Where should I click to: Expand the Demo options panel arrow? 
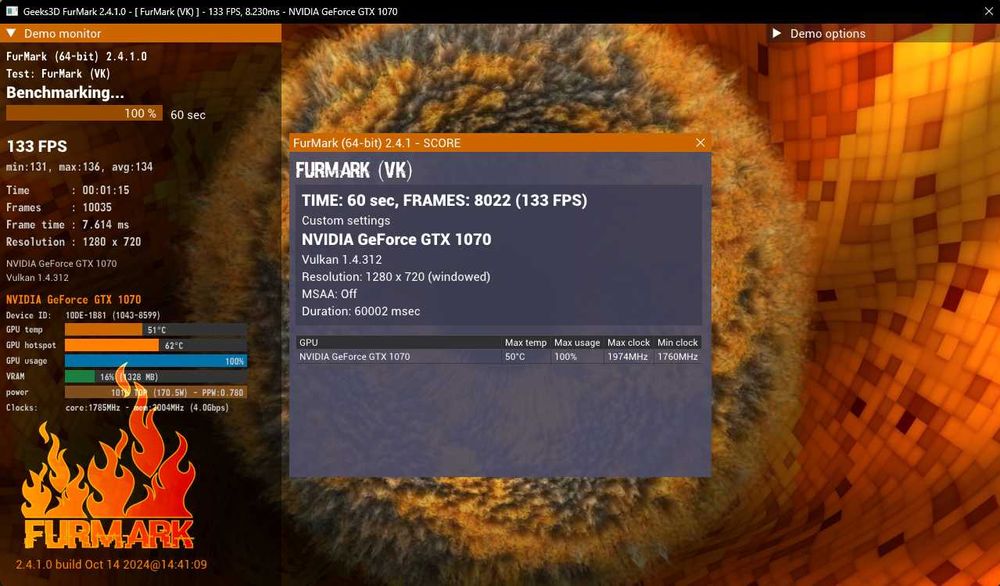[x=776, y=33]
